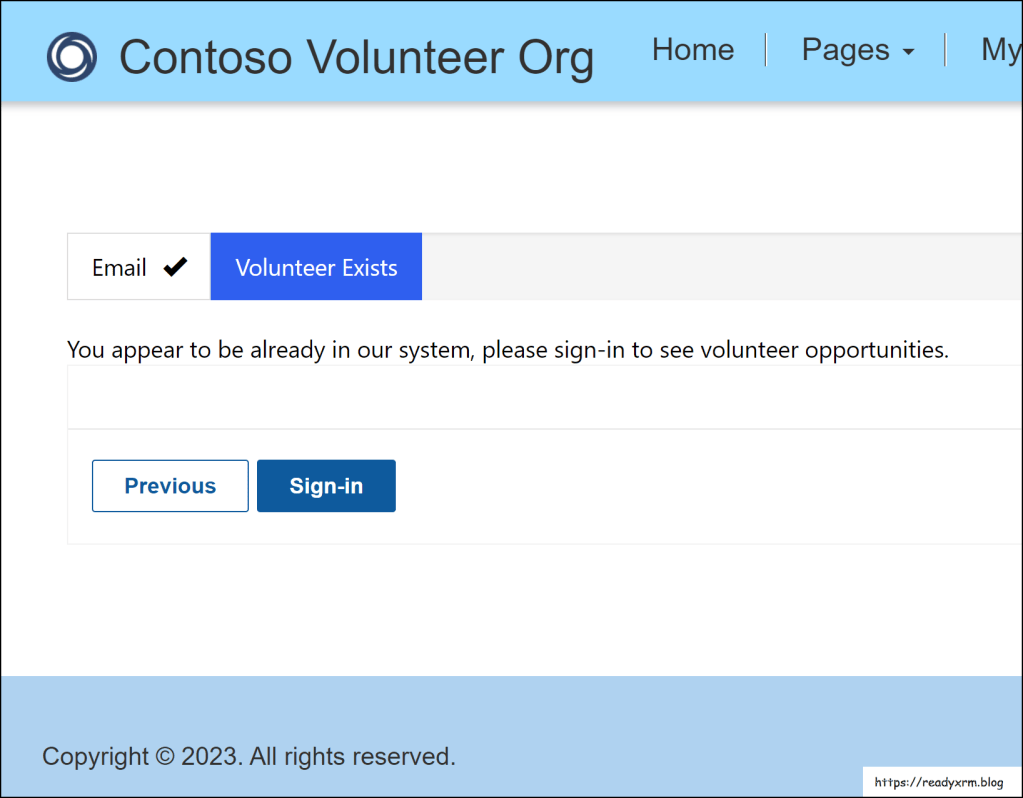Open the Pages menu label
Image resolution: width=1023 pixels, height=798 pixels.
845,50
